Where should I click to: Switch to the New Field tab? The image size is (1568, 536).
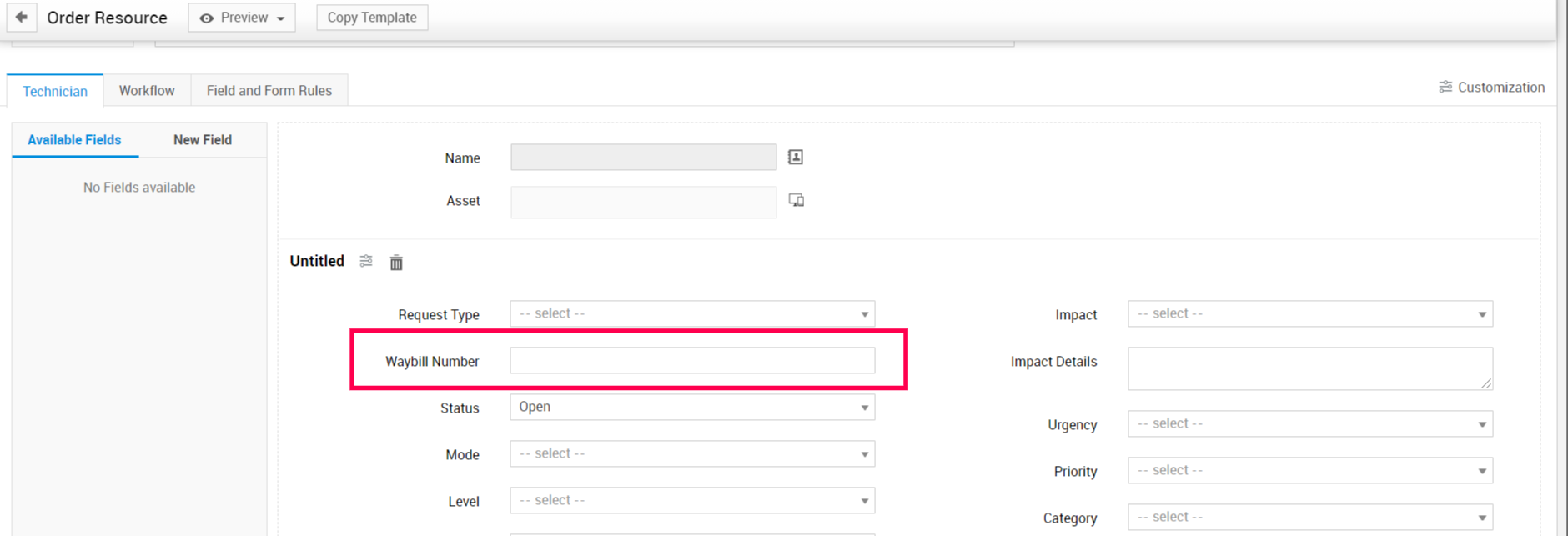pyautogui.click(x=203, y=140)
